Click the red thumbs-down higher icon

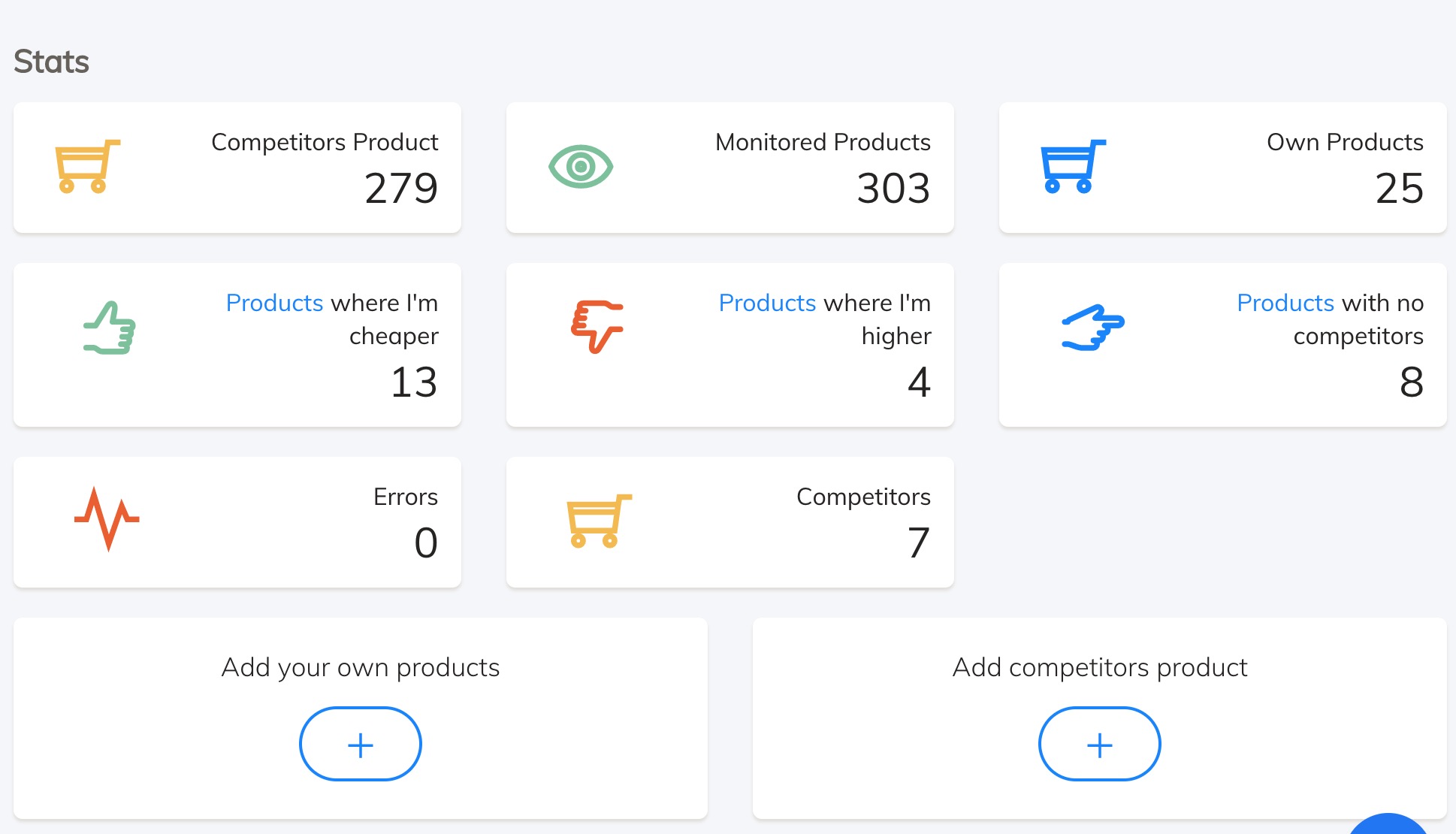pyautogui.click(x=597, y=326)
